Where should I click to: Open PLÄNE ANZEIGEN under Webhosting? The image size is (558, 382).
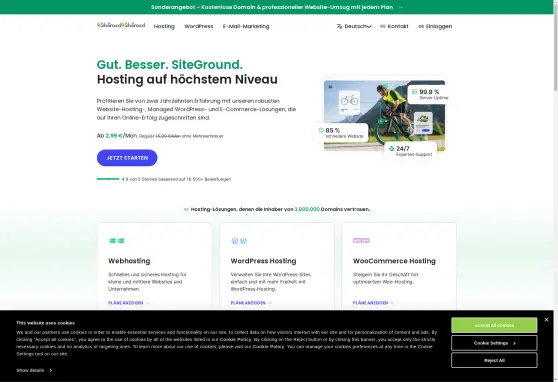coord(129,303)
